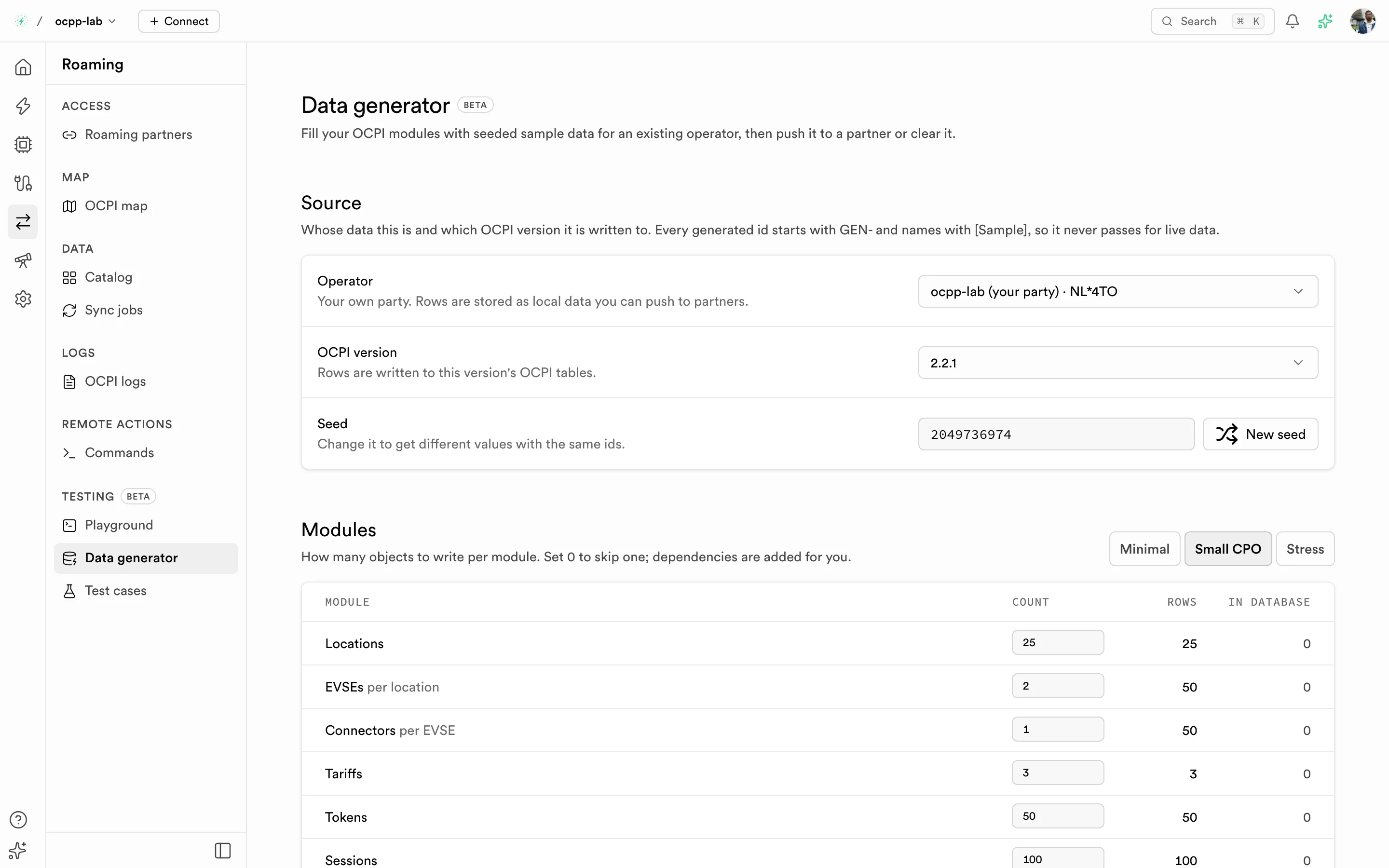This screenshot has width=1389, height=868.
Task: Collapse the sidebar with the panel icon
Action: [x=223, y=850]
